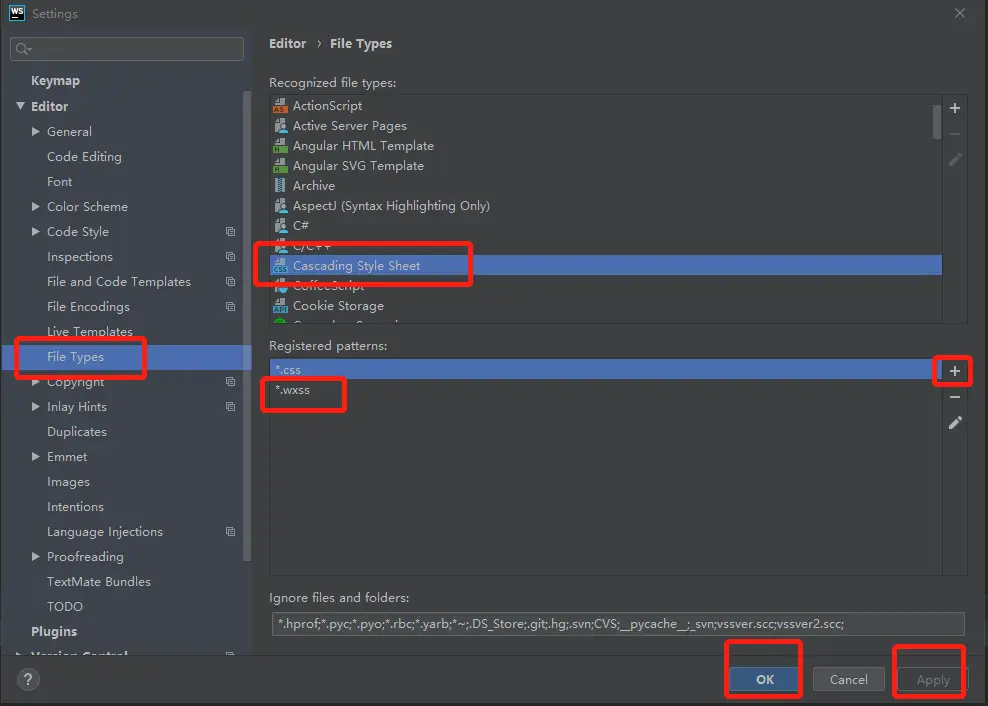Click the copy icon beside Code Style
Viewport: 988px width, 706px height.
231,232
